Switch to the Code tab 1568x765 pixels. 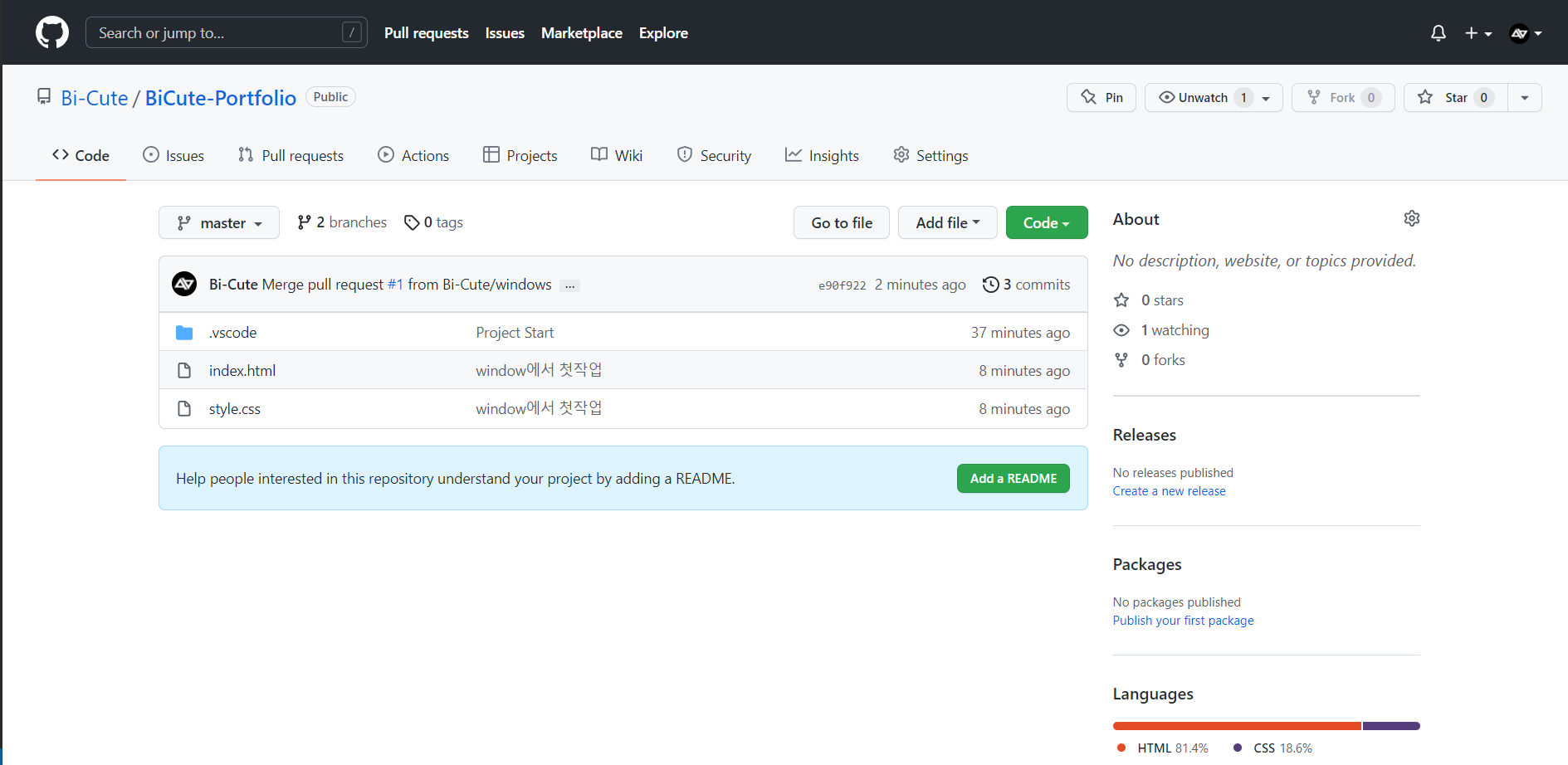click(x=81, y=155)
